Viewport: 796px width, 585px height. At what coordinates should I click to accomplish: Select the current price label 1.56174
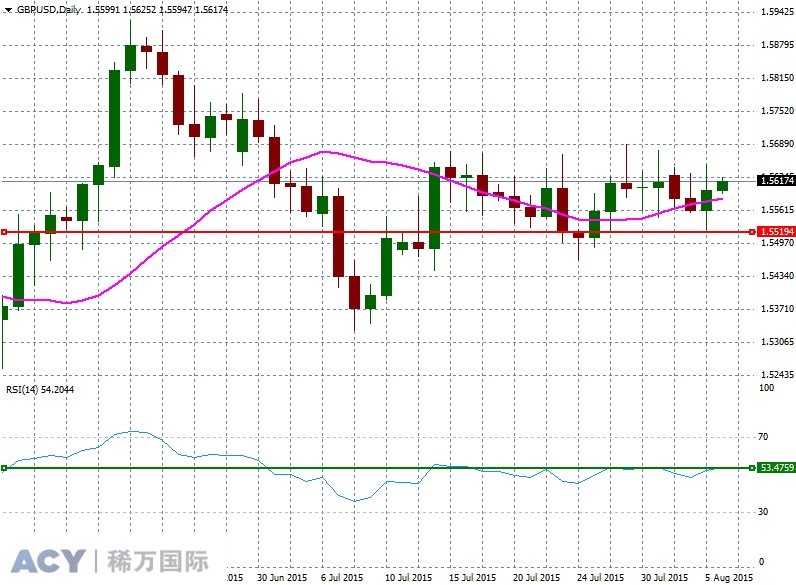click(x=776, y=180)
